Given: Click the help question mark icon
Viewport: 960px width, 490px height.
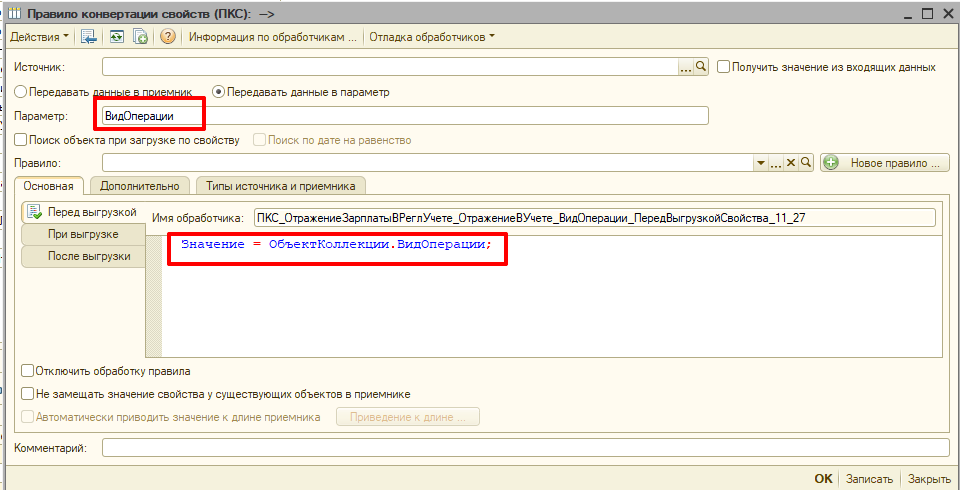Looking at the screenshot, I should [x=168, y=37].
